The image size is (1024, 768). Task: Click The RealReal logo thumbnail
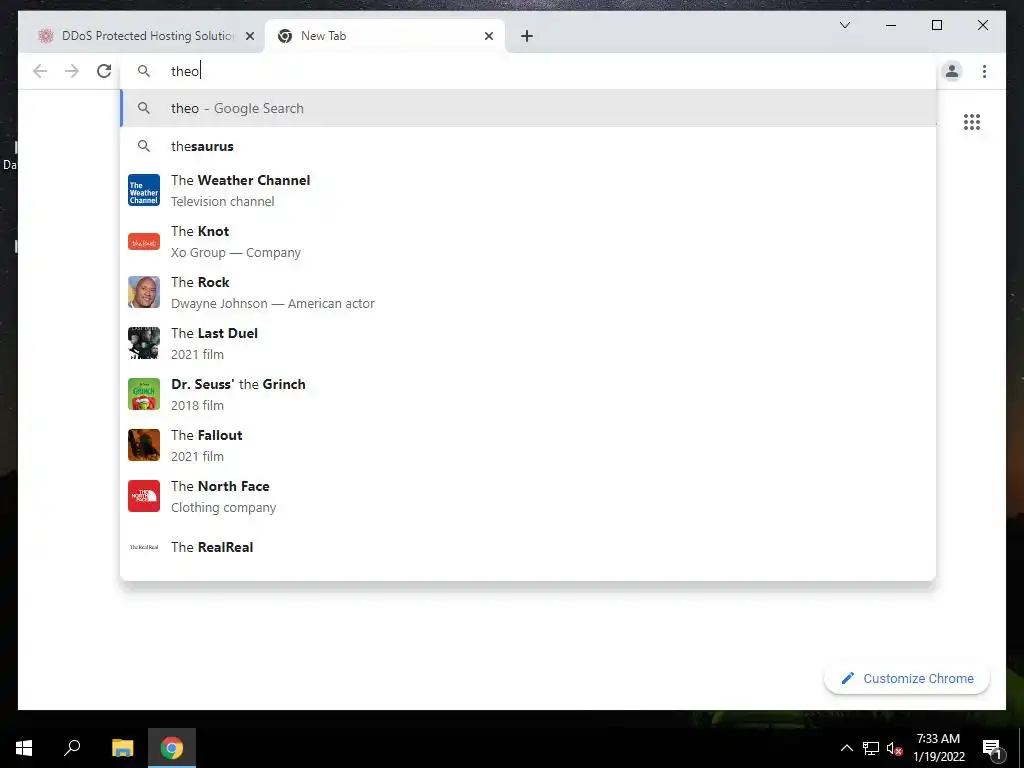144,547
